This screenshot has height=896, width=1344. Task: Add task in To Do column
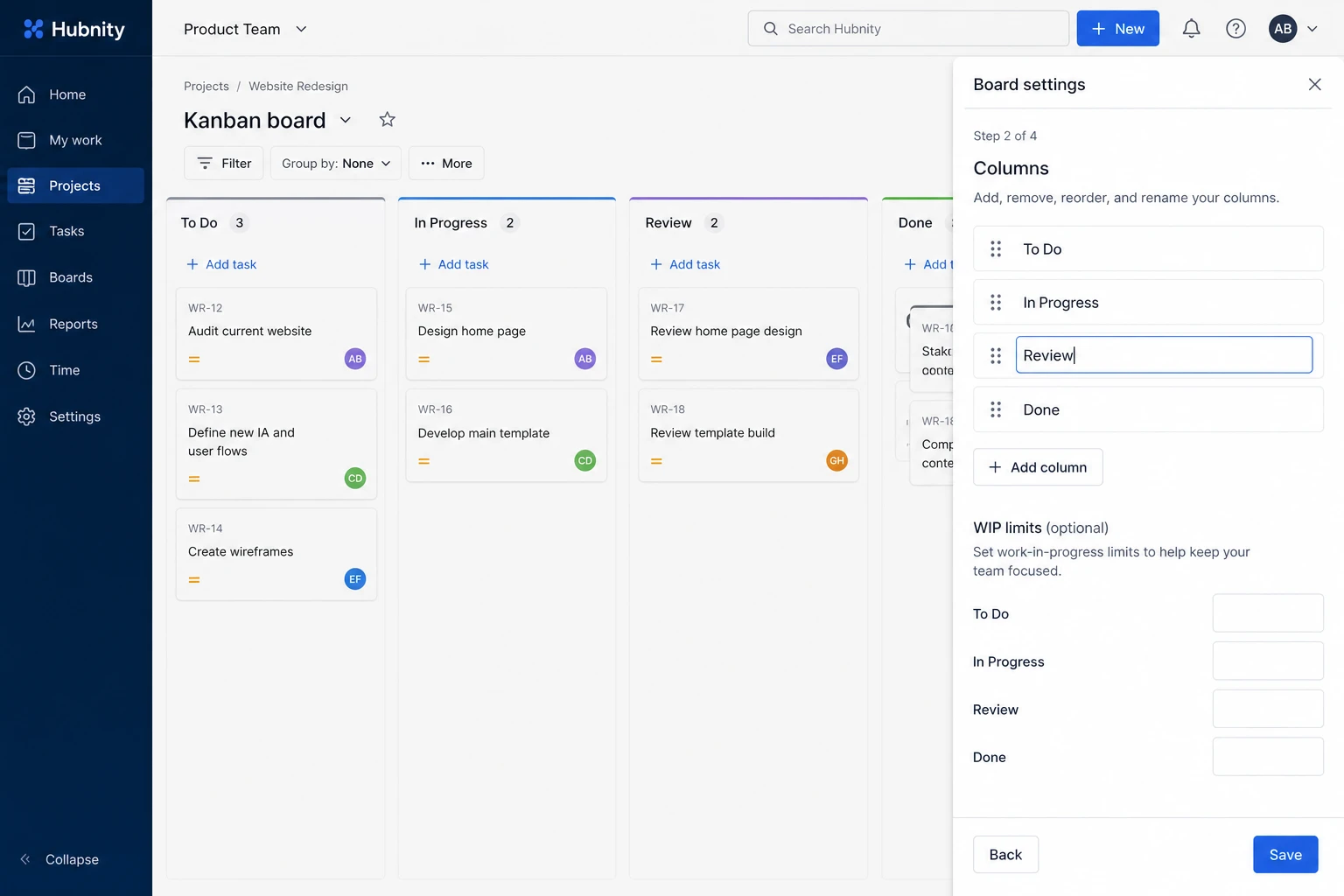[x=221, y=264]
